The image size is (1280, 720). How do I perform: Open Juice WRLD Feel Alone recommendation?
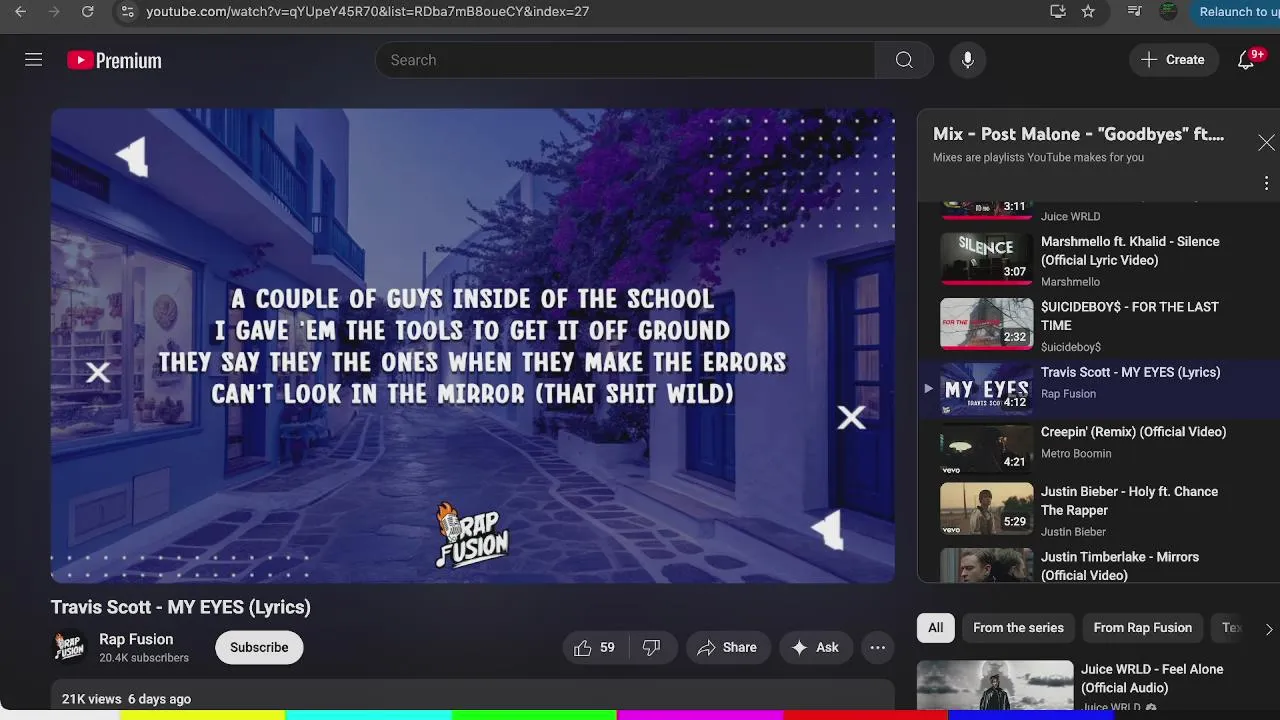1152,679
